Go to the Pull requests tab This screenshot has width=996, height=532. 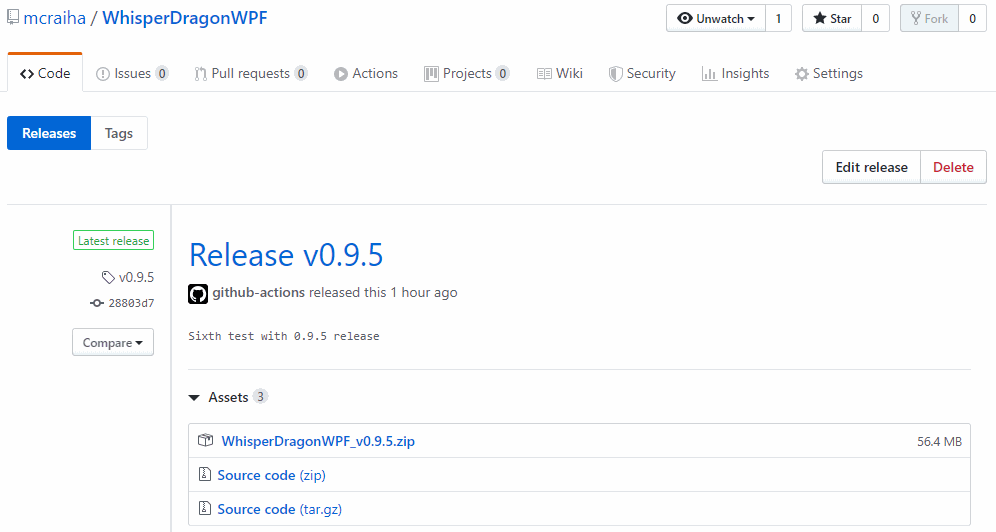[251, 73]
